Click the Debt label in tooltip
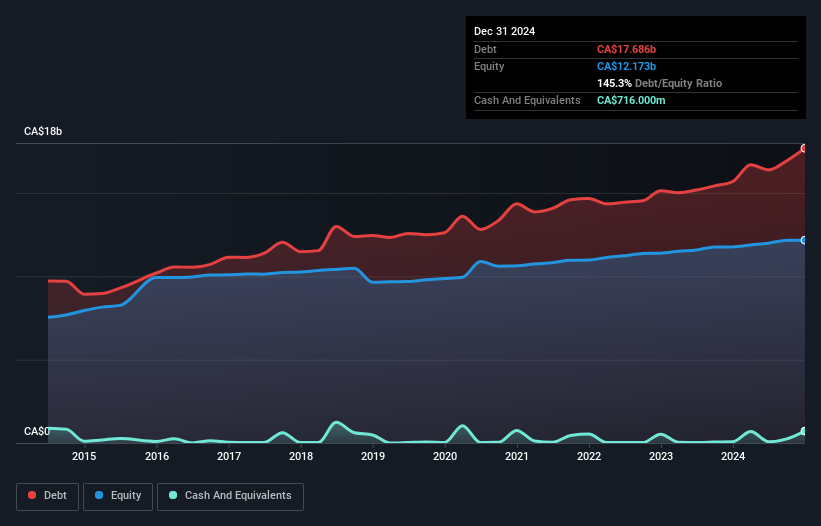821x526 pixels. (x=485, y=49)
